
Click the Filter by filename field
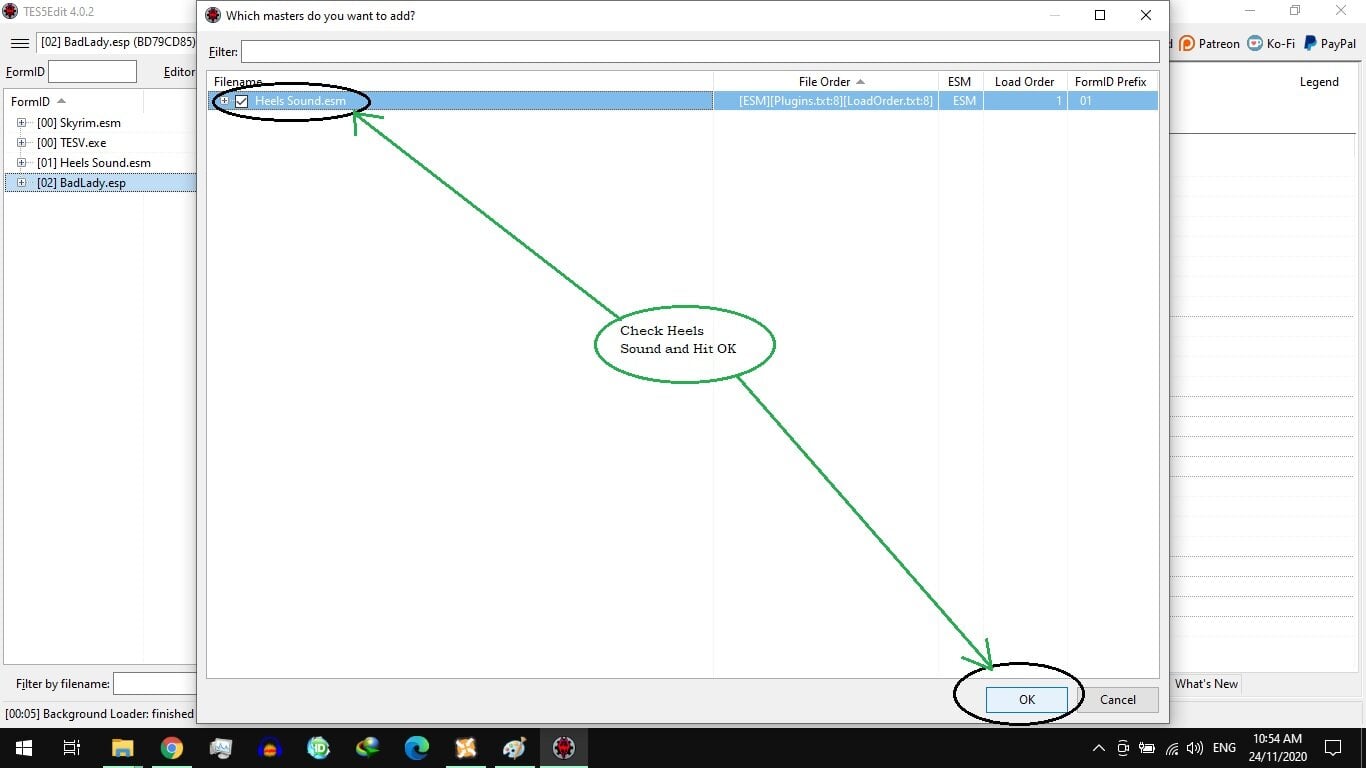tap(155, 684)
